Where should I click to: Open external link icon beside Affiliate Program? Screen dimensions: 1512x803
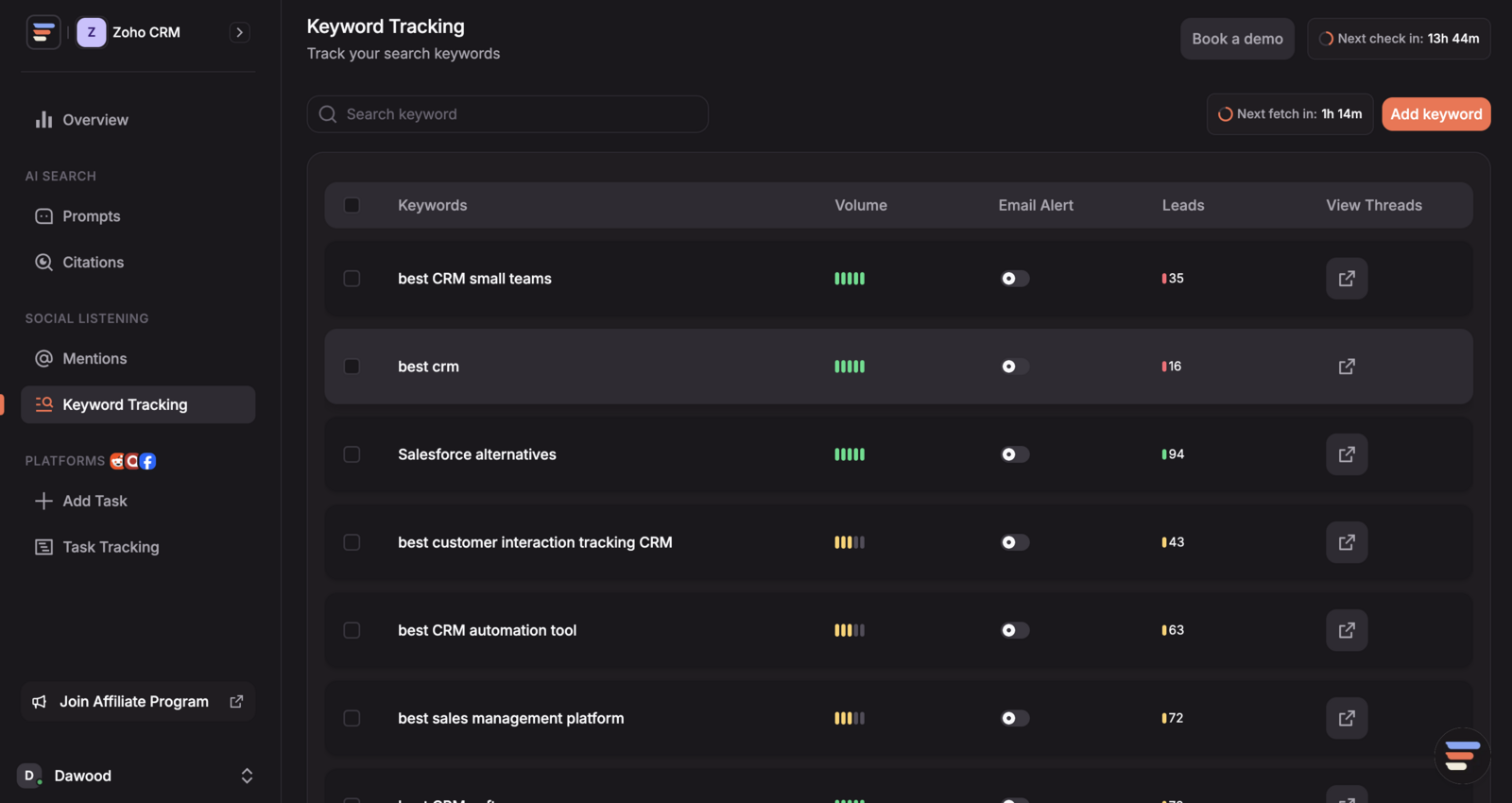point(236,702)
